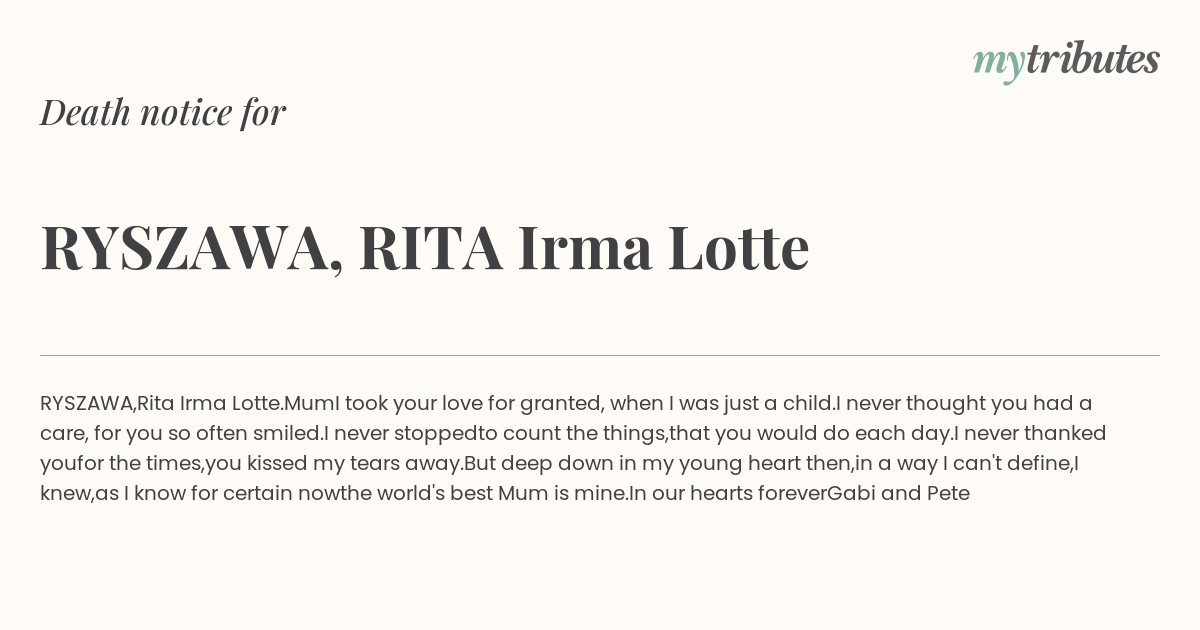Click the horizontal divider line

[x=600, y=355]
